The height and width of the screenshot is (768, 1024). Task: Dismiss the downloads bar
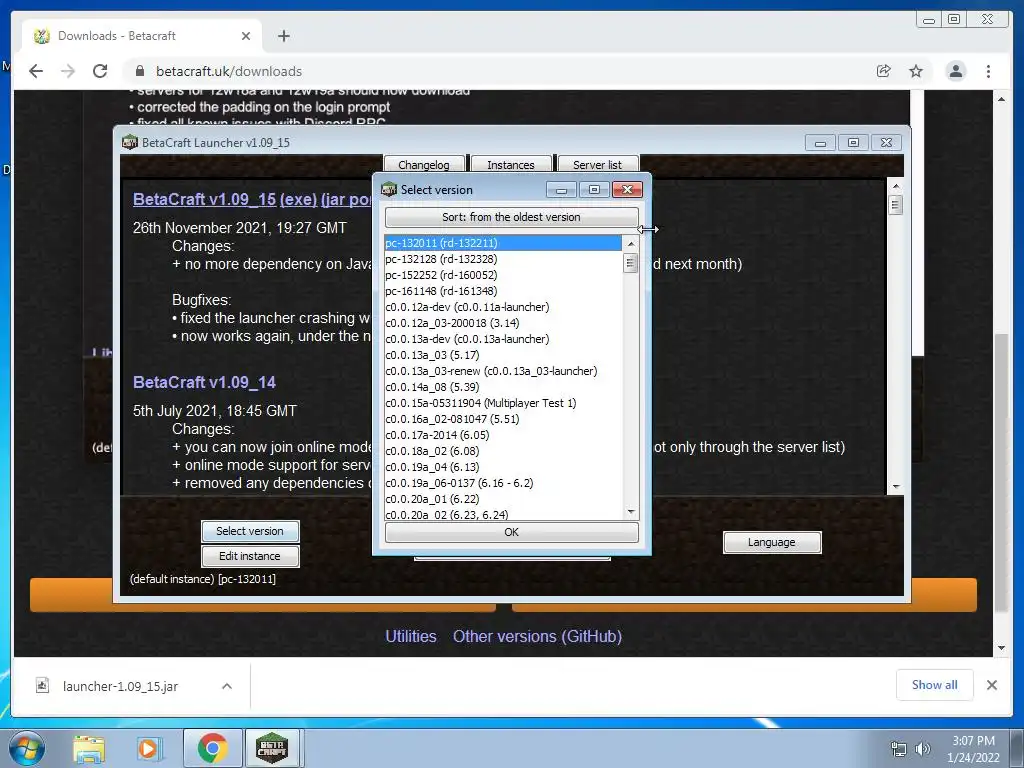tap(991, 685)
